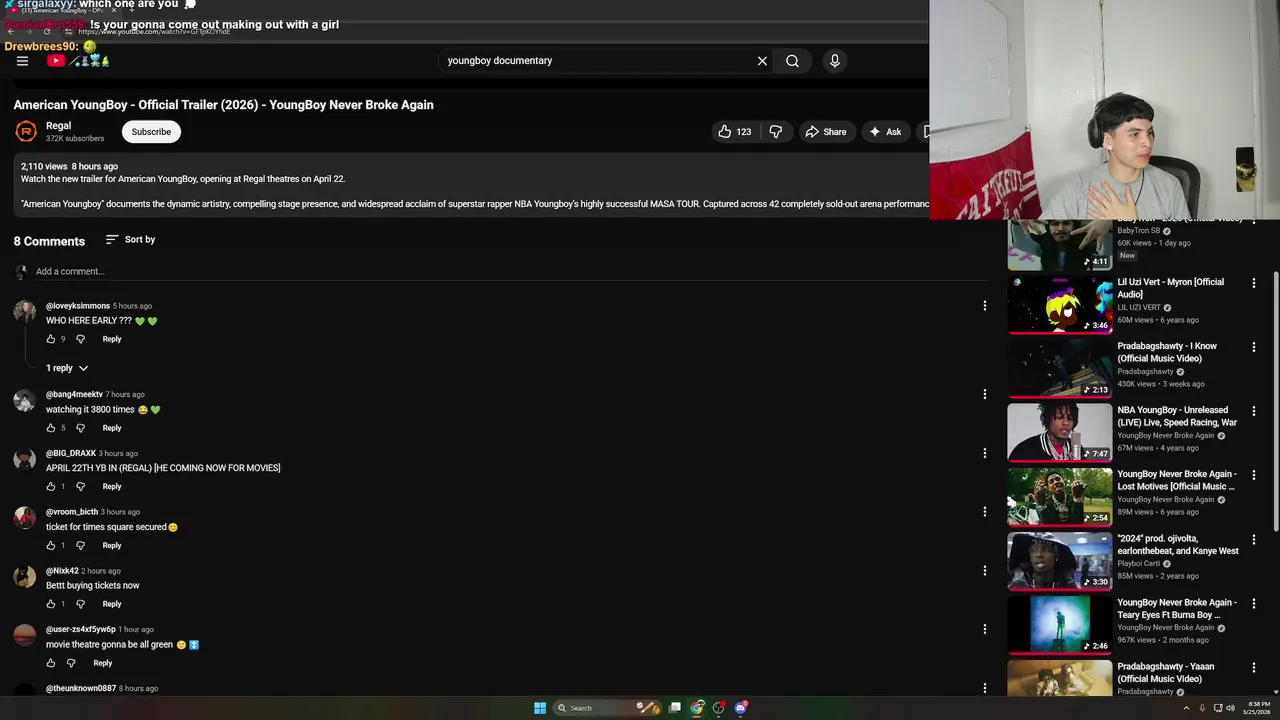Open Chrome from the taskbar
This screenshot has width=1280, height=720.
point(697,708)
